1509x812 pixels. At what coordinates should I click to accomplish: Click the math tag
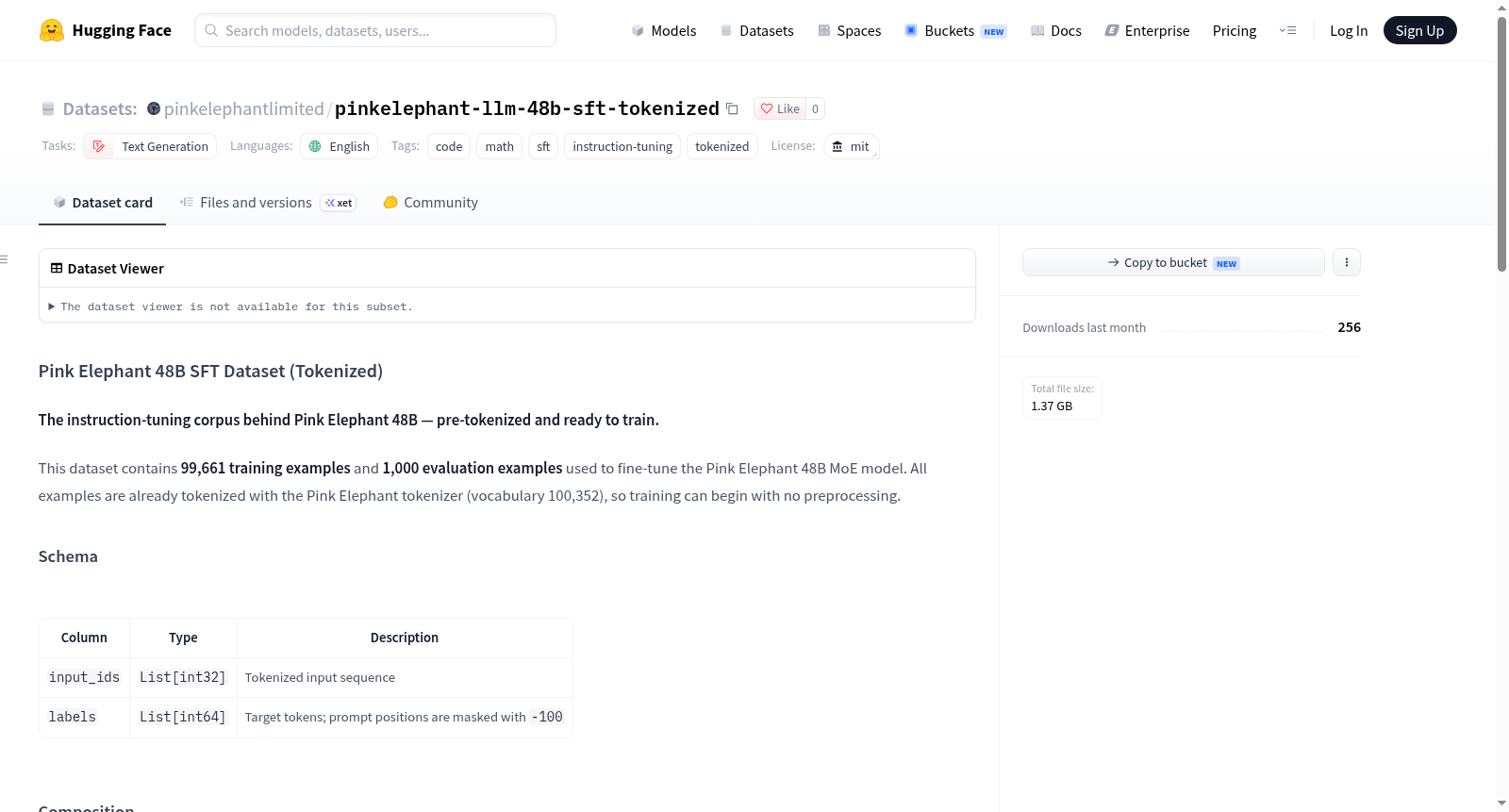(x=500, y=146)
